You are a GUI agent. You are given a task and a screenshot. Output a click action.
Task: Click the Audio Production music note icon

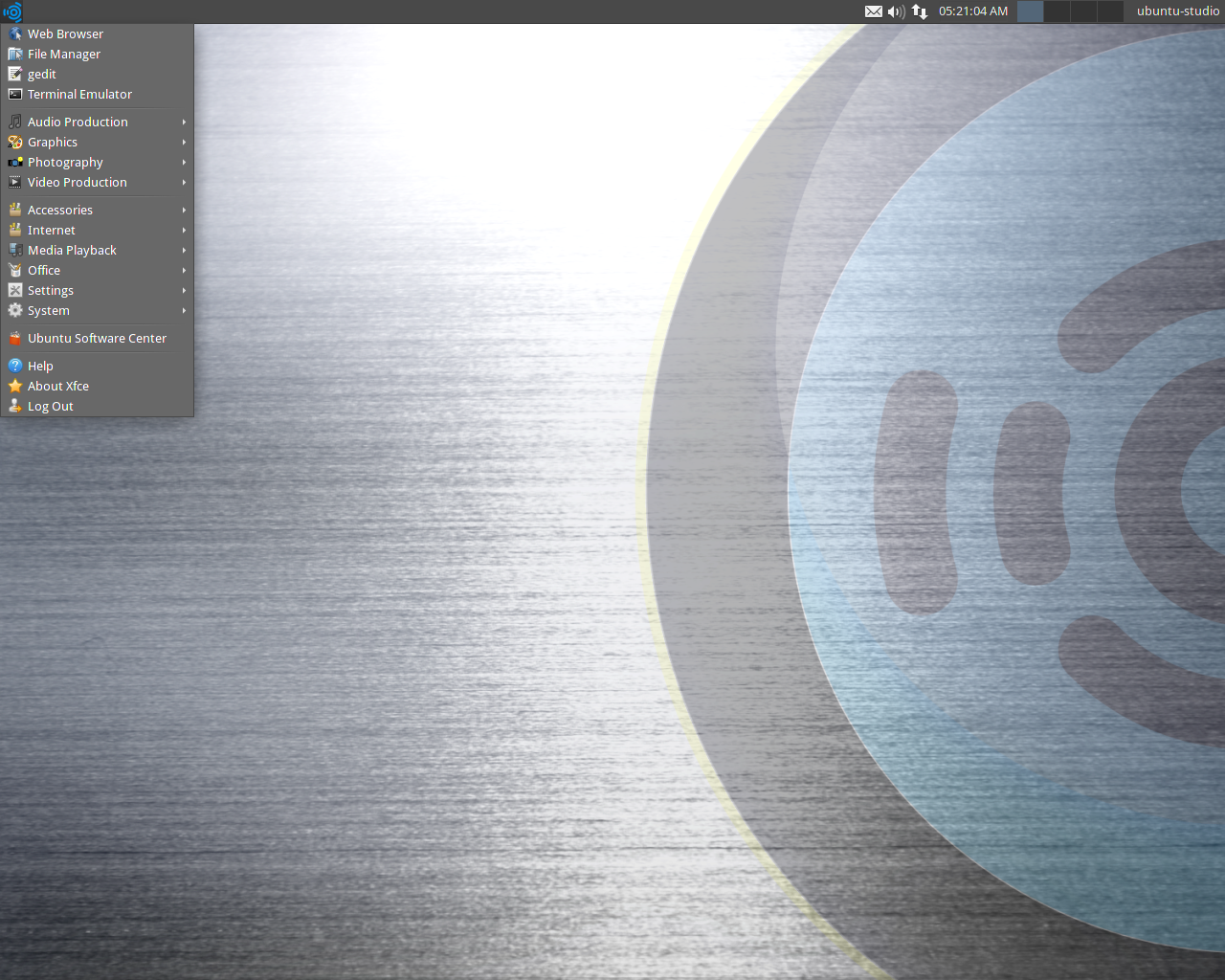pyautogui.click(x=15, y=122)
